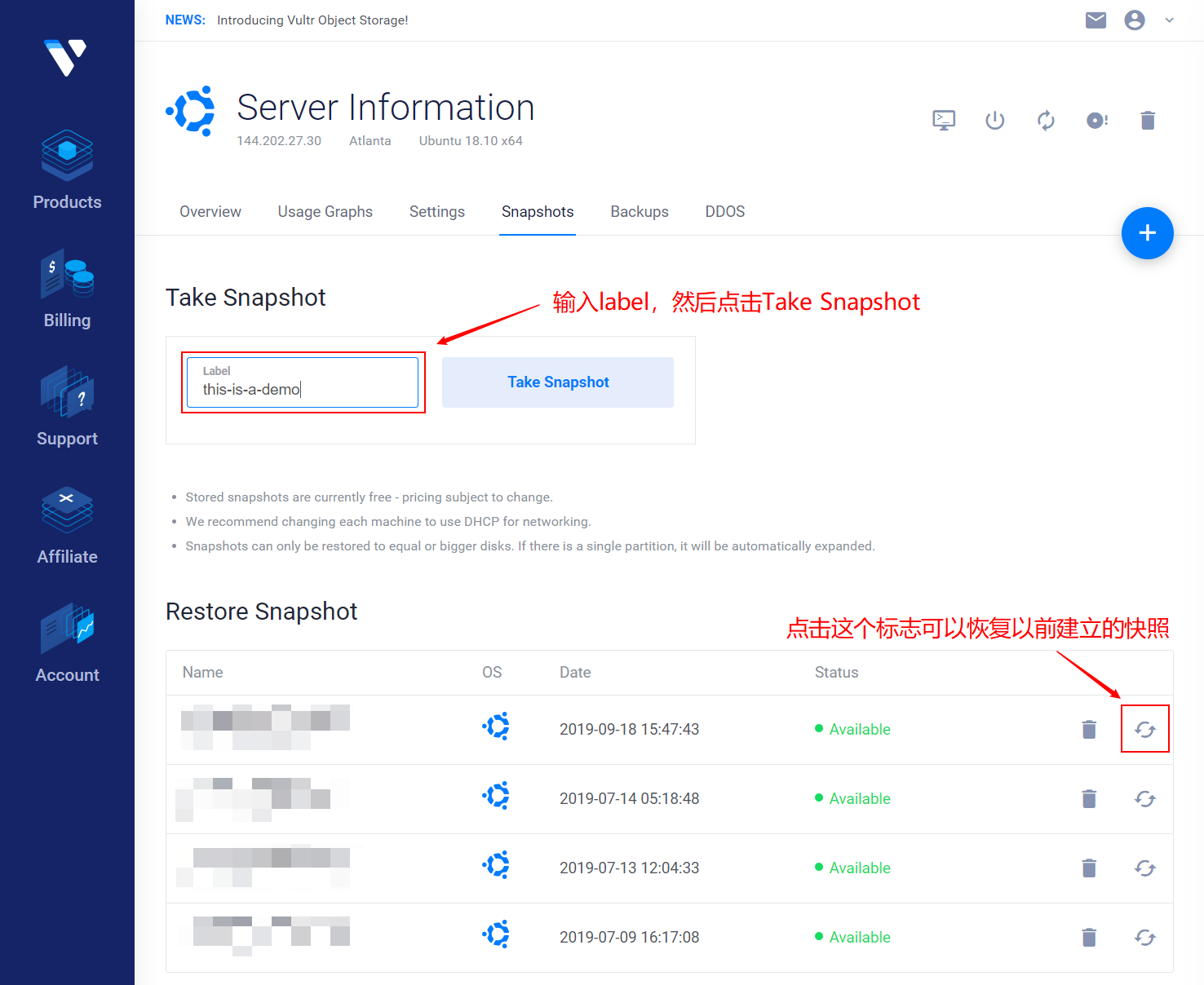1204x985 pixels.
Task: Click the Introducing Vultr Object Storage news link
Action: pyautogui.click(x=312, y=20)
